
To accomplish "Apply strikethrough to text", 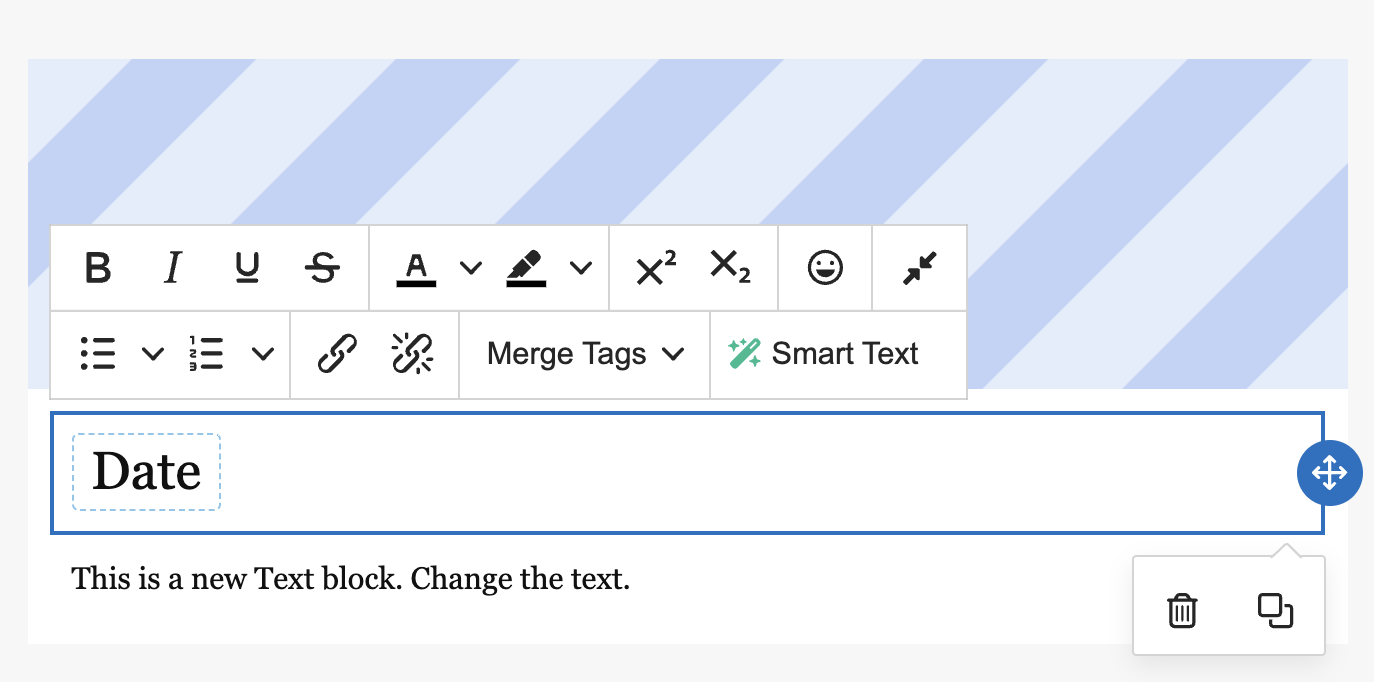I will [322, 268].
